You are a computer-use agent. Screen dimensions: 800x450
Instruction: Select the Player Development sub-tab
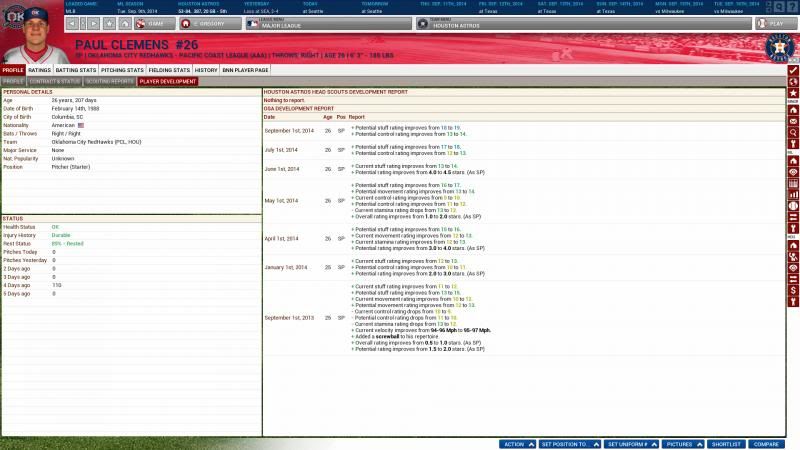[x=167, y=81]
